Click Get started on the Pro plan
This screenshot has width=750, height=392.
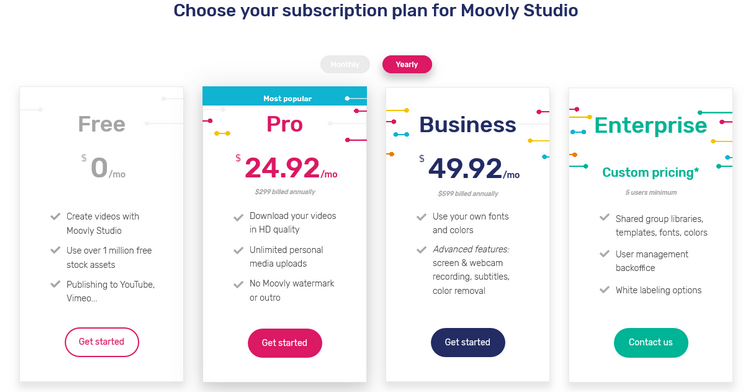285,343
